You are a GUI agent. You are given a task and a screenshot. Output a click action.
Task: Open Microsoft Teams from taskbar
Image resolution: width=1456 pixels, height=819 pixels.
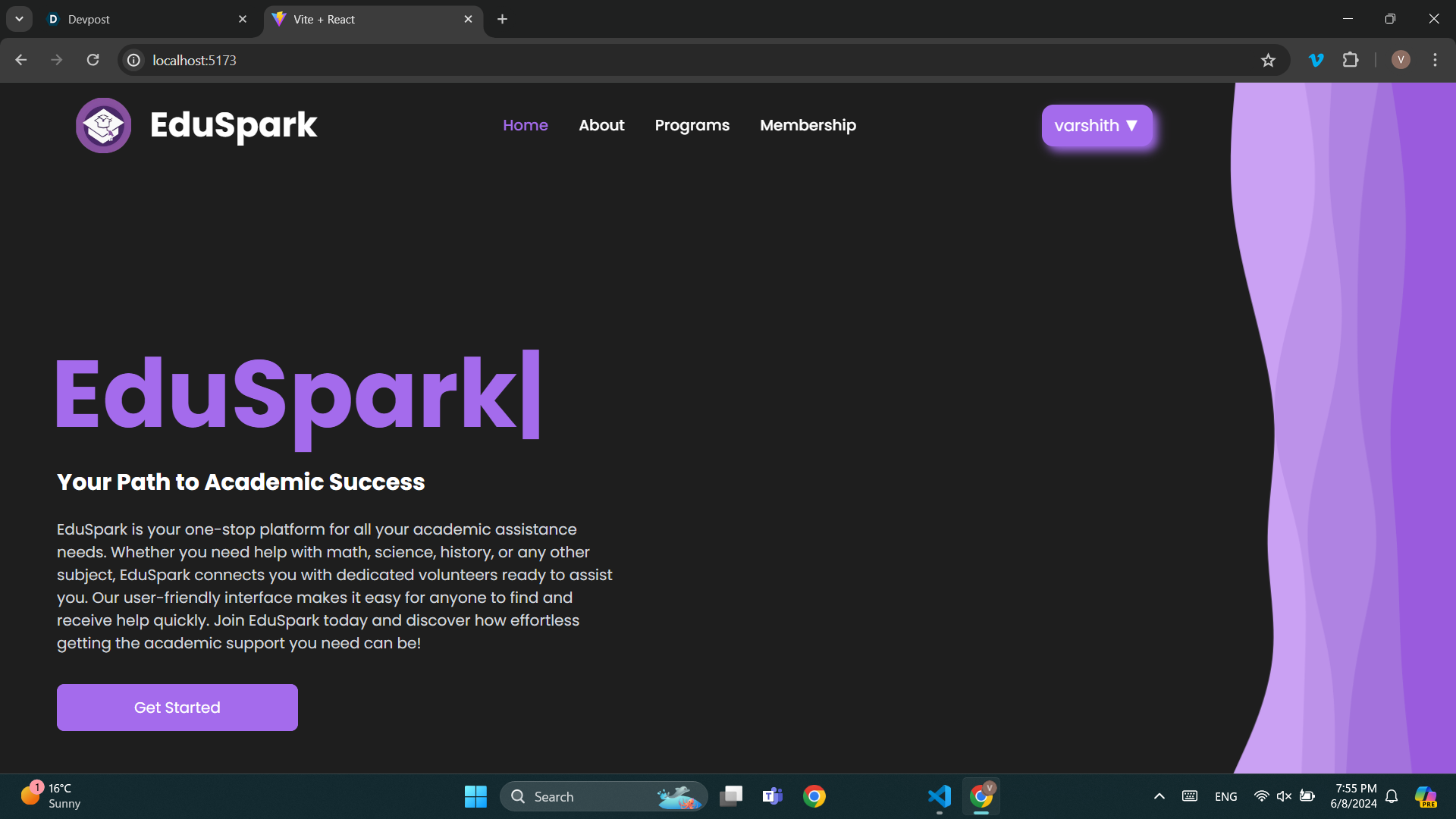[772, 796]
